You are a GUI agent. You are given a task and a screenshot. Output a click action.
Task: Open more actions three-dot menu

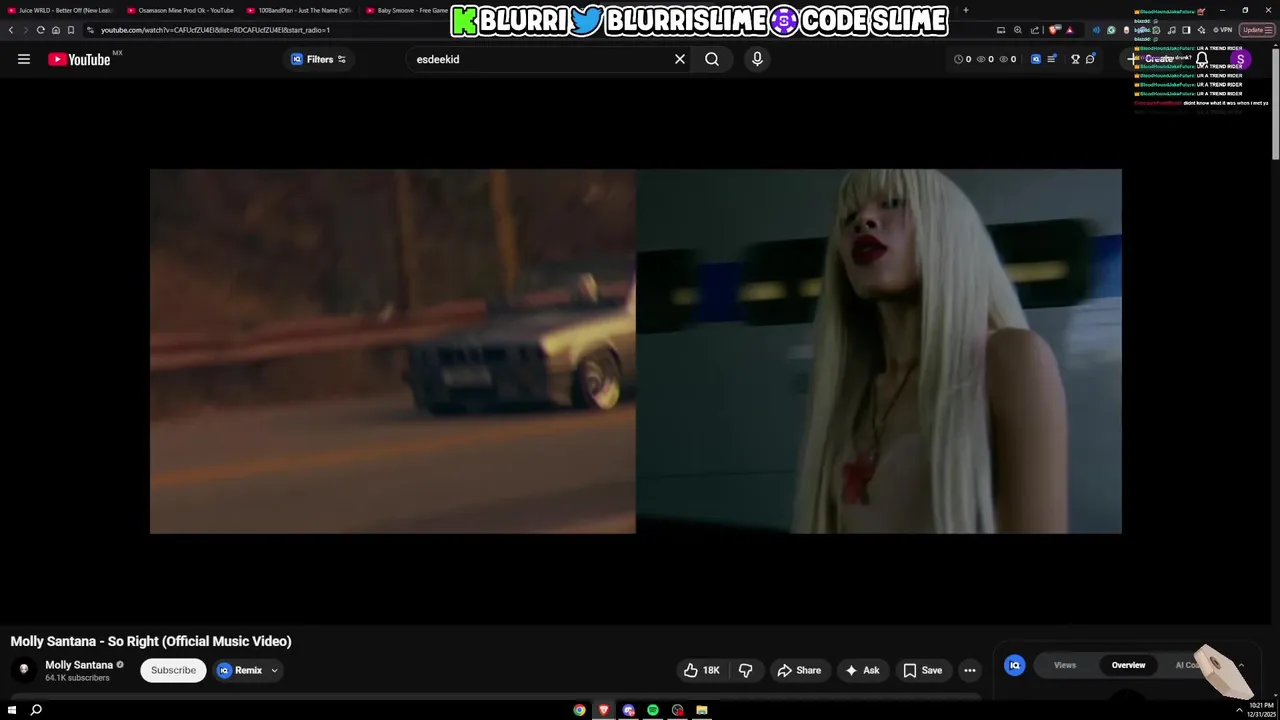970,670
